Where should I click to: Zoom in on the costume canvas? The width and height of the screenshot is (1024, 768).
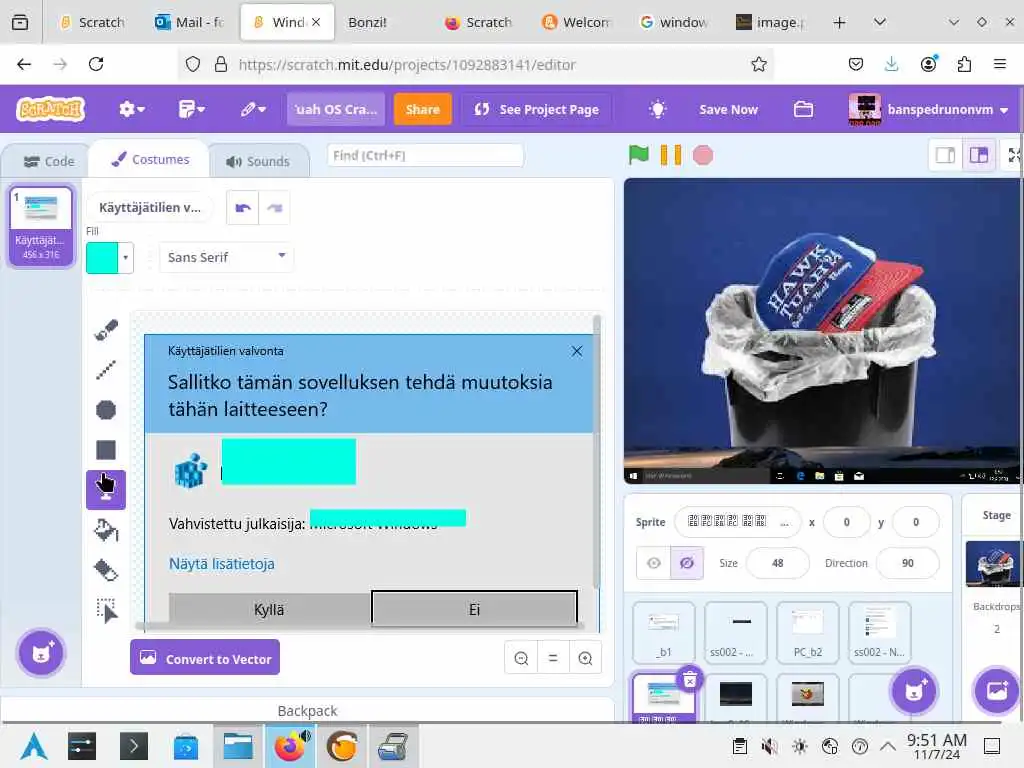tap(585, 658)
